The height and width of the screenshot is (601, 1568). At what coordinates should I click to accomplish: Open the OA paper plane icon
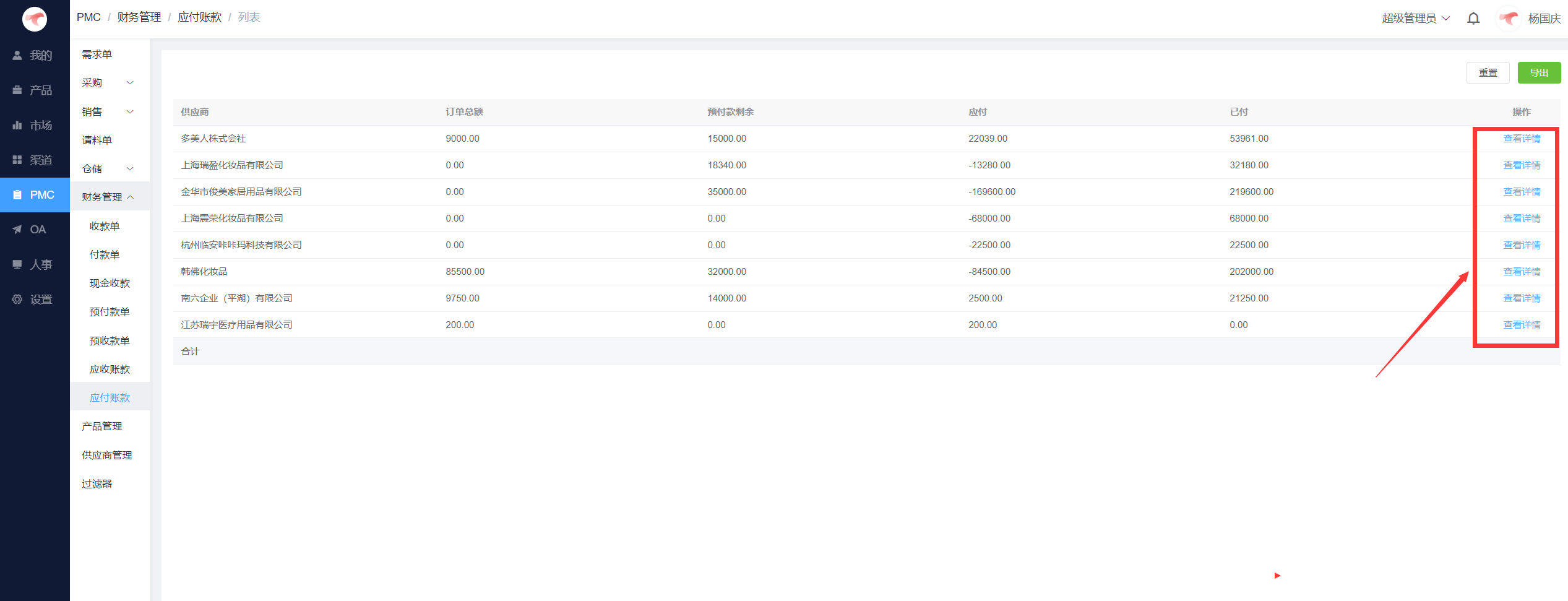[x=17, y=230]
